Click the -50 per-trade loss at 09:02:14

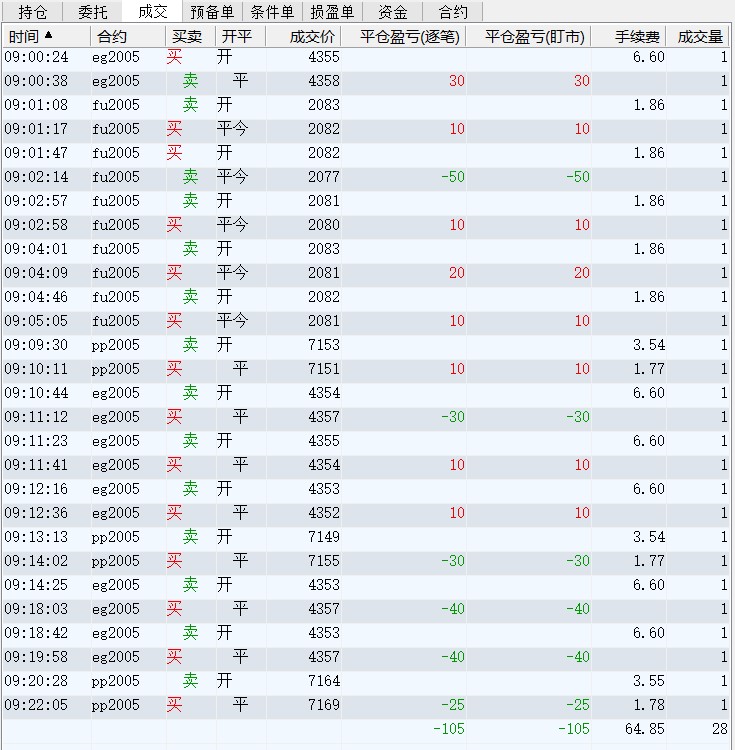tap(452, 177)
